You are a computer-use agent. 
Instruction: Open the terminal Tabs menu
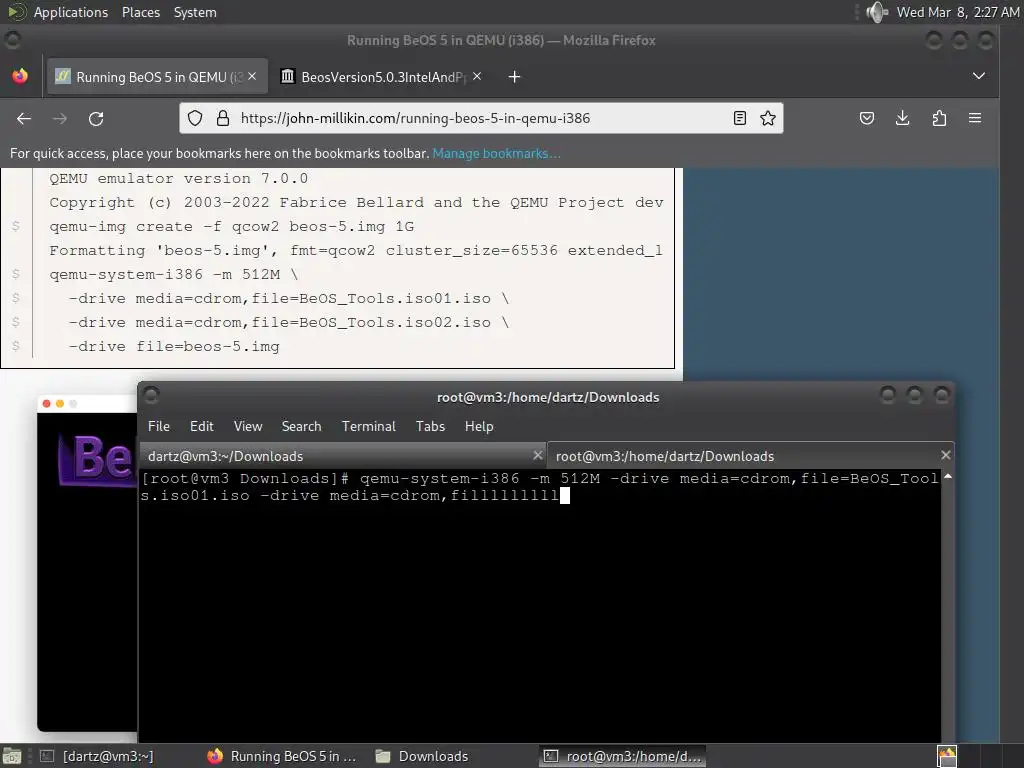[430, 426]
